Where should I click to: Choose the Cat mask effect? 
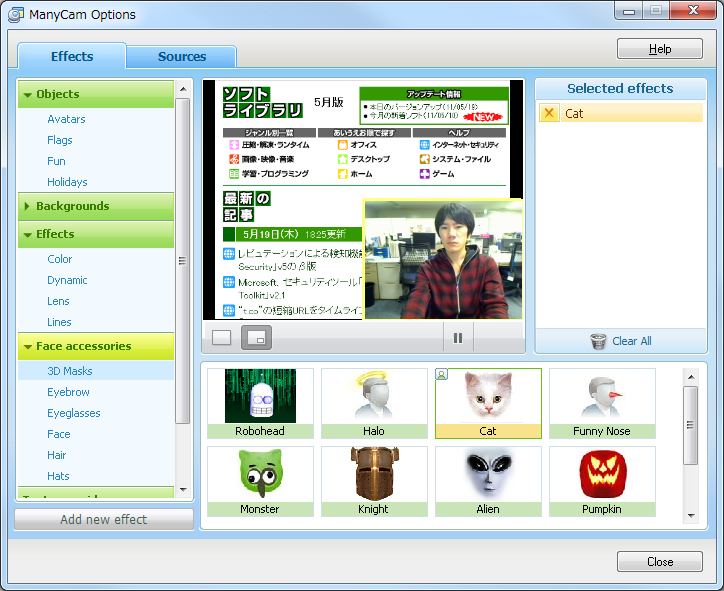click(x=488, y=403)
